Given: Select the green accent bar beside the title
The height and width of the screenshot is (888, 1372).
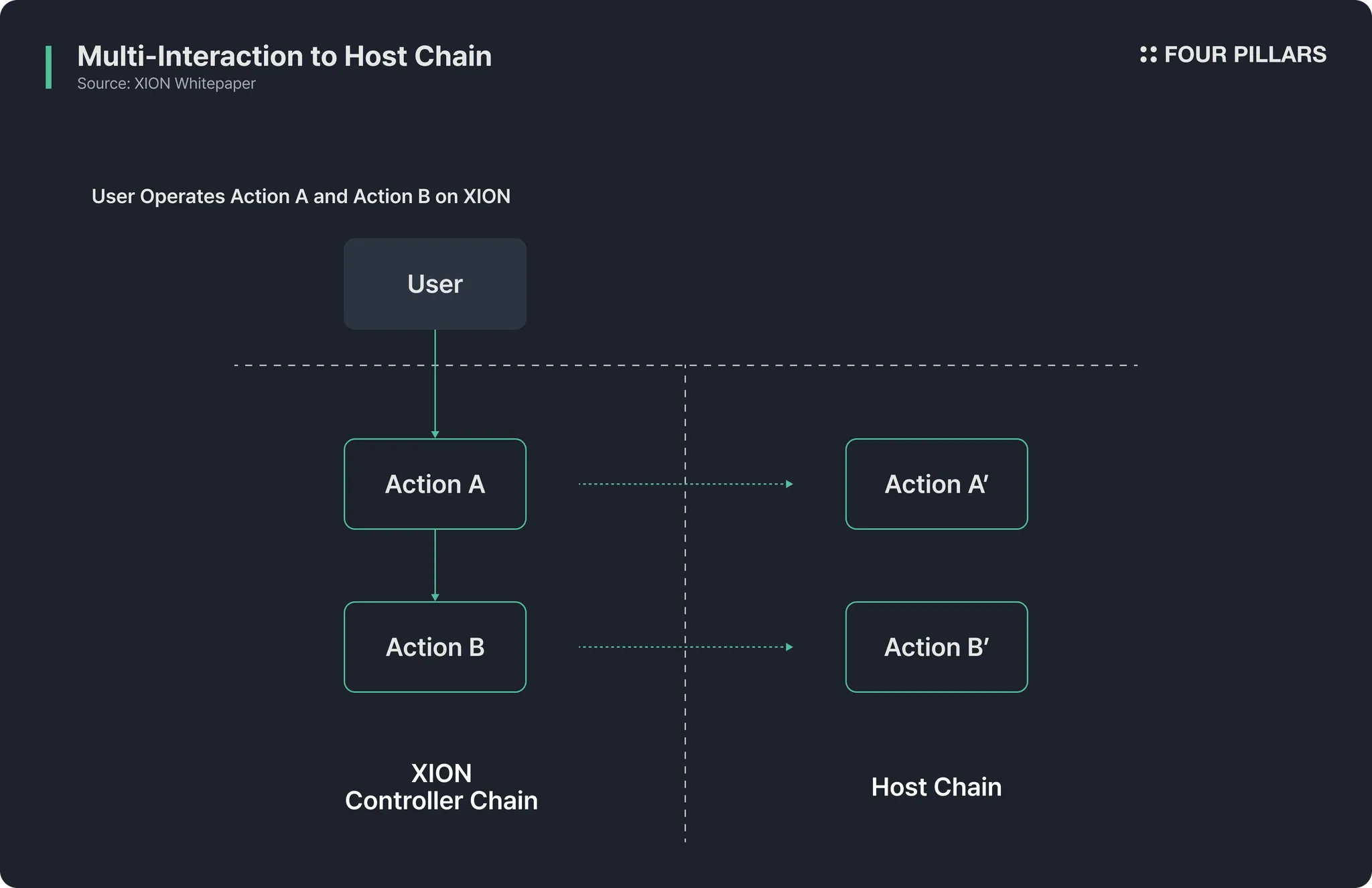Looking at the screenshot, I should click(48, 67).
